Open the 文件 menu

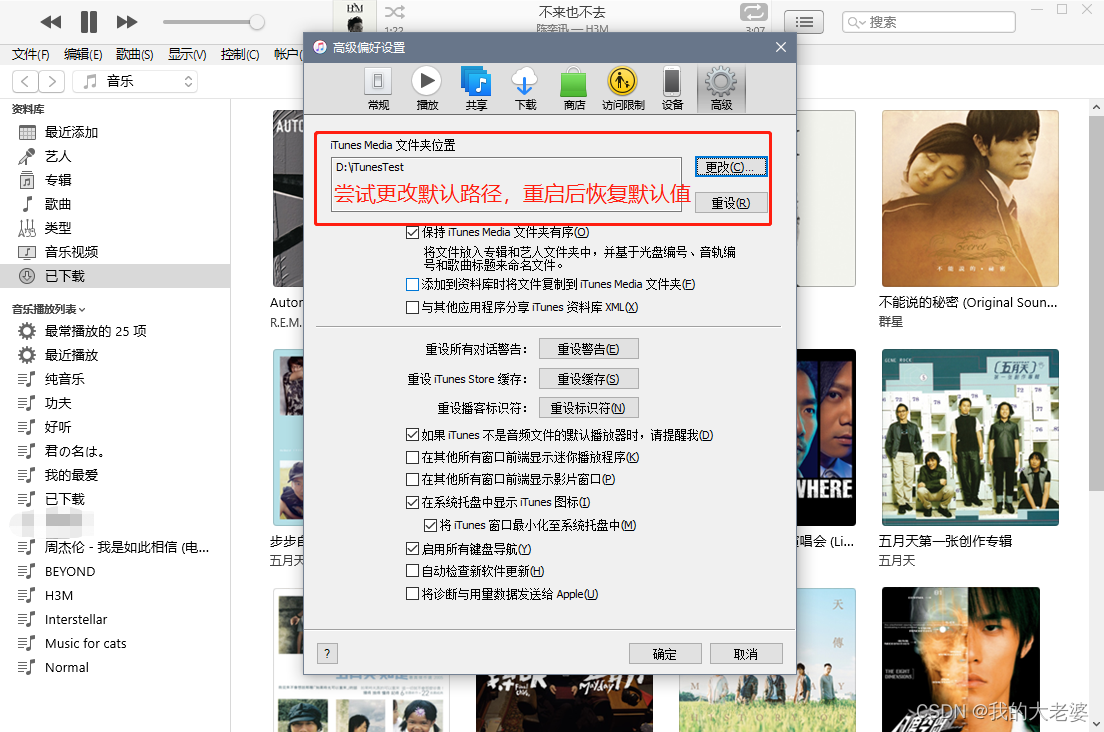point(31,54)
